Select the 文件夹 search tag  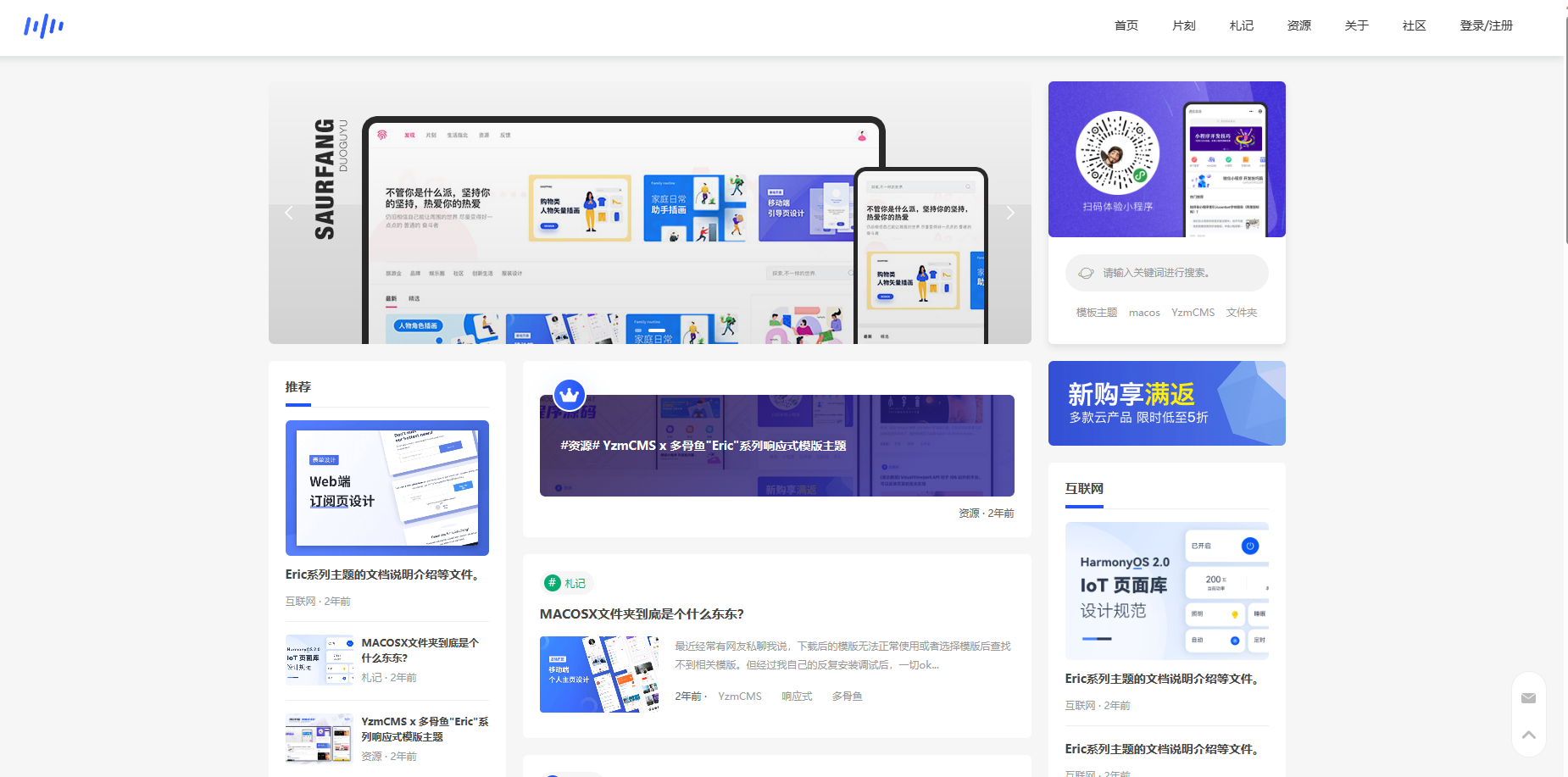point(1242,313)
